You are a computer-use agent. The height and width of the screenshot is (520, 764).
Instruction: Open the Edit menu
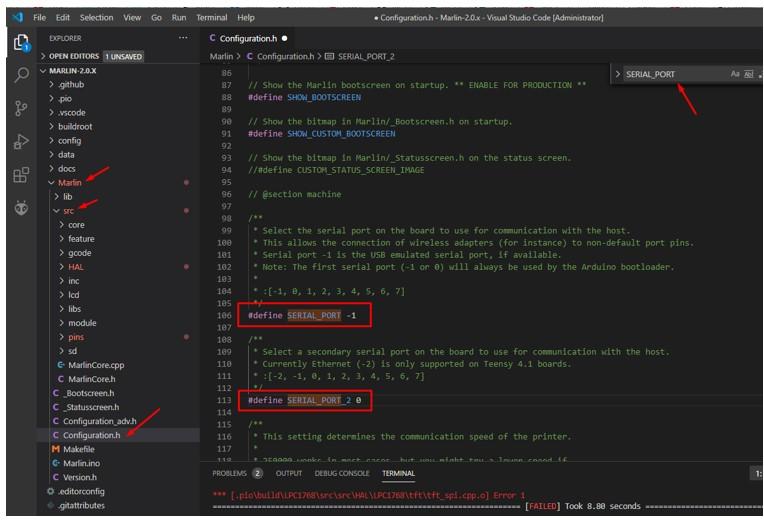coord(62,18)
